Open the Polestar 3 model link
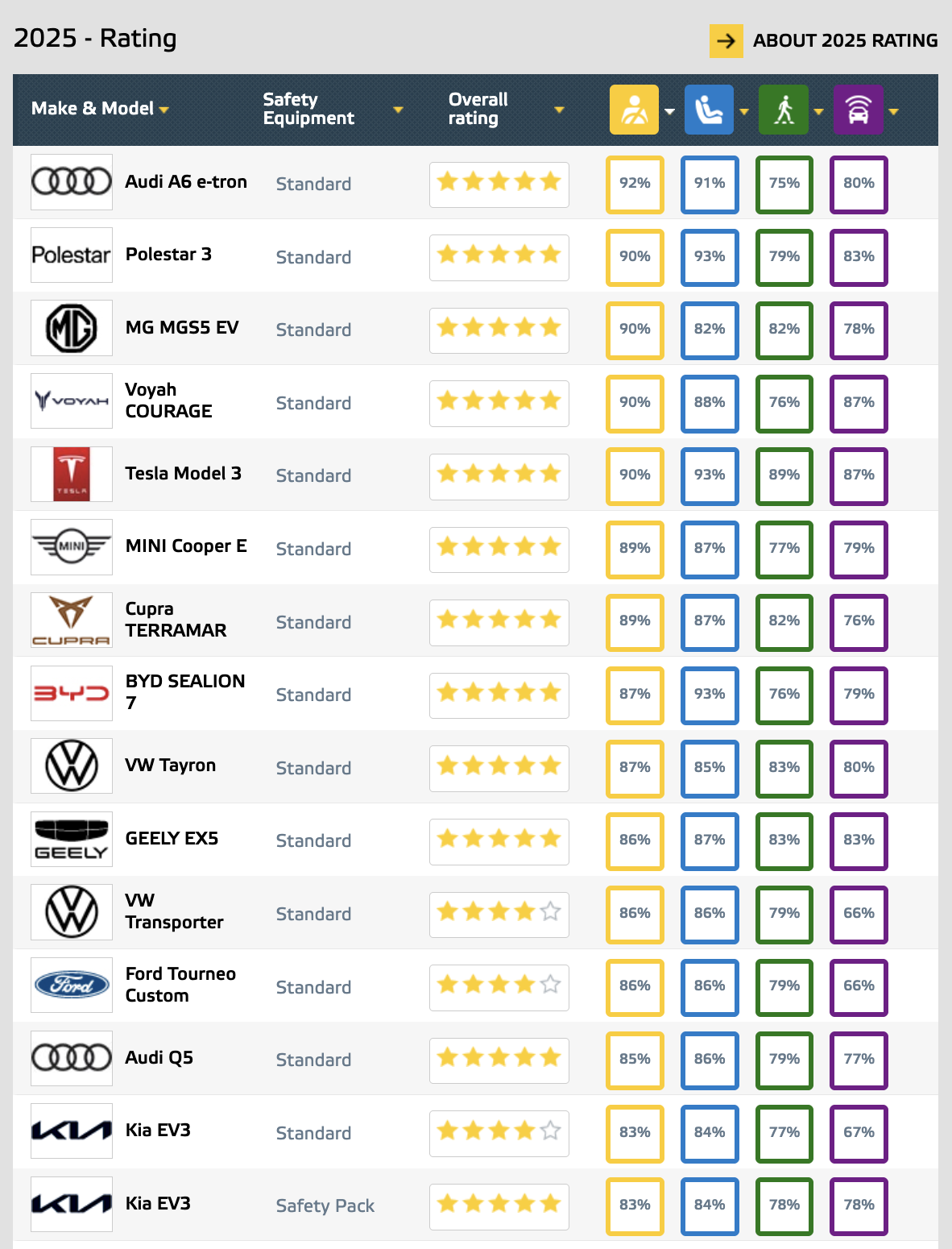Image resolution: width=952 pixels, height=1249 pixels. pos(168,255)
